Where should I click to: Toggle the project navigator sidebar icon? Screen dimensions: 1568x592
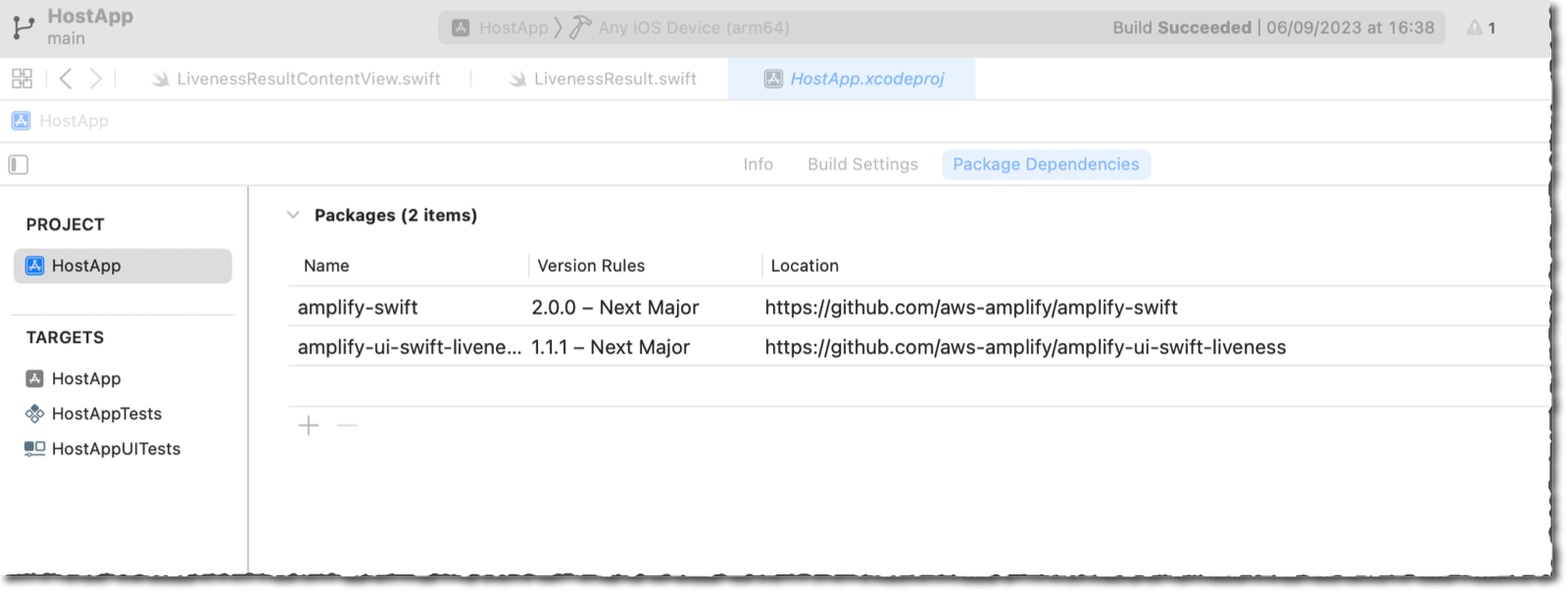(19, 165)
